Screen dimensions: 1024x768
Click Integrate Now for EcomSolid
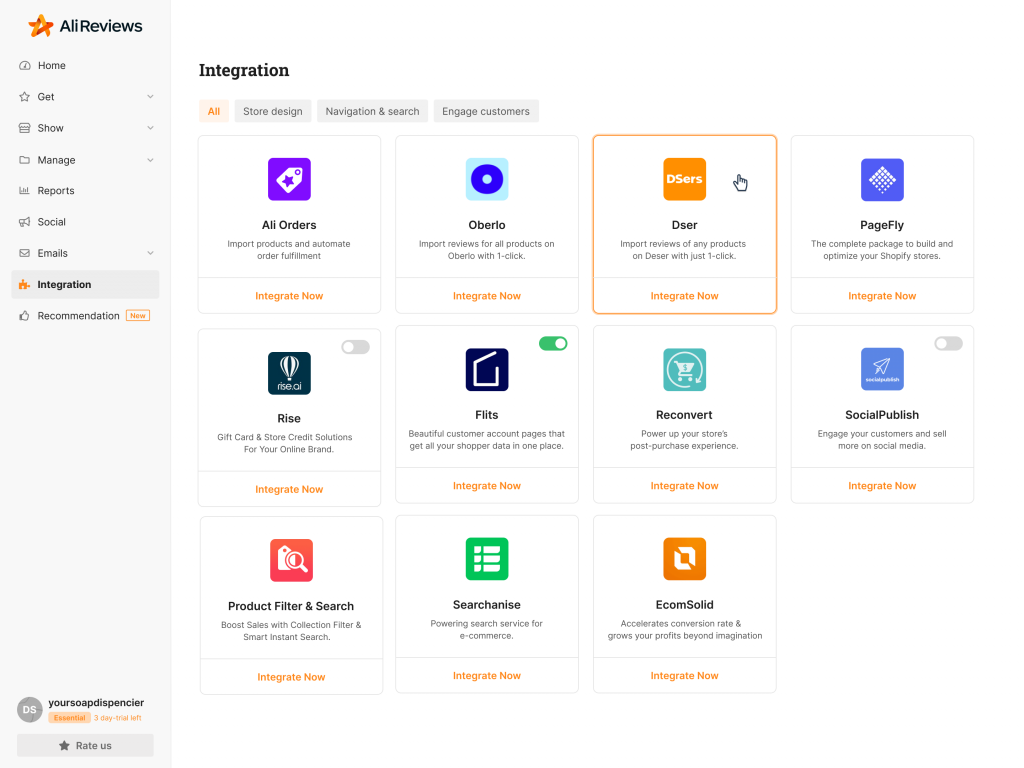[x=684, y=676]
